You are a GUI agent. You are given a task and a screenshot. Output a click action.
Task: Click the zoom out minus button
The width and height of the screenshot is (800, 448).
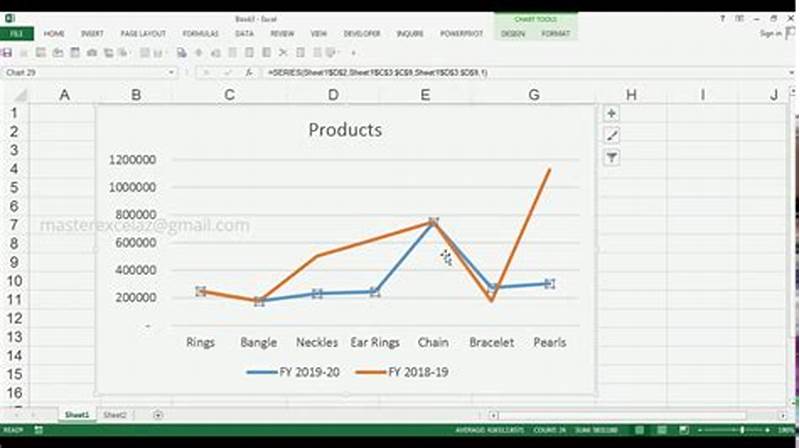click(x=700, y=430)
